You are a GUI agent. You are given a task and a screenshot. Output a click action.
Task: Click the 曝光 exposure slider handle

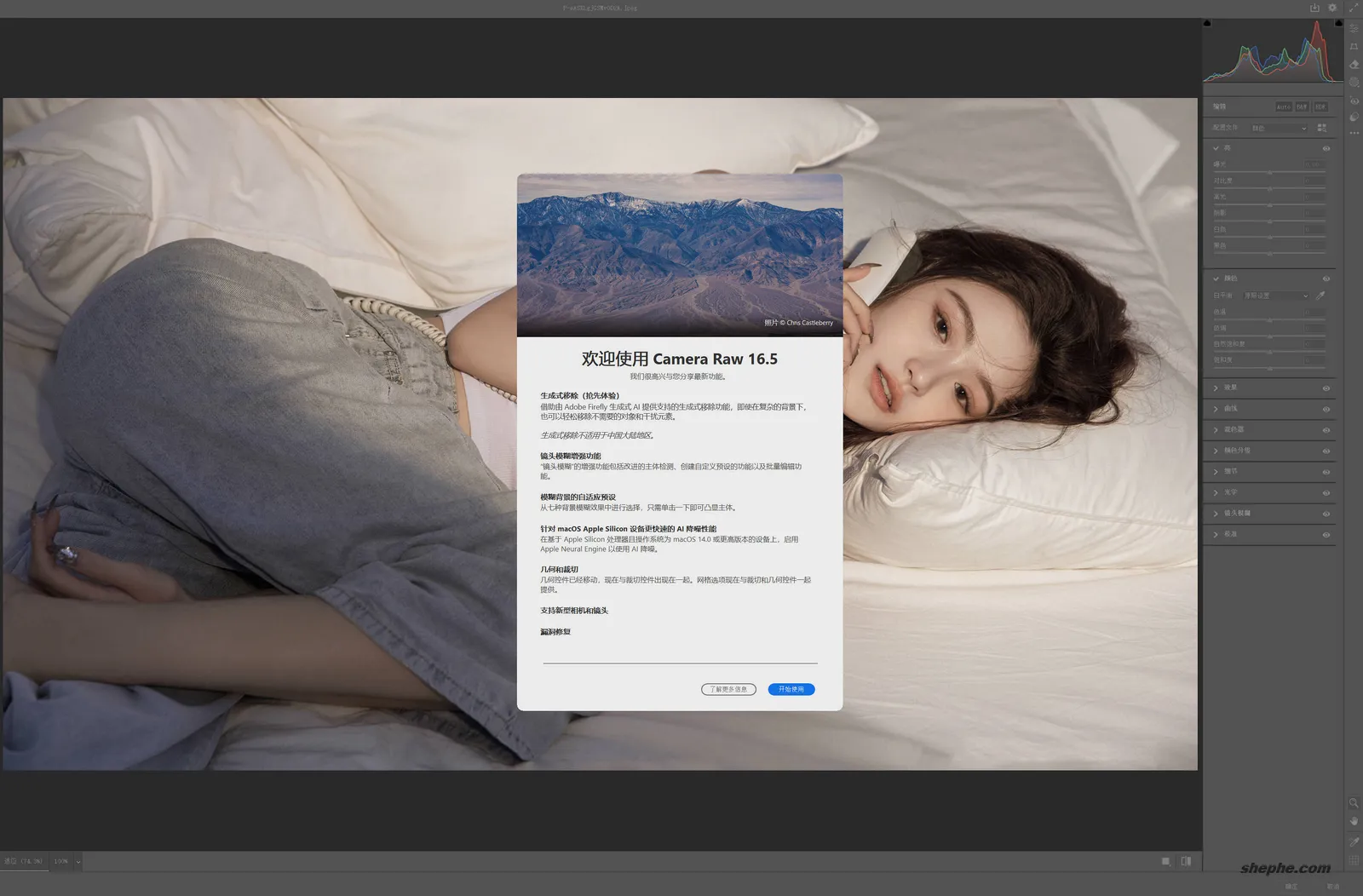[1269, 173]
